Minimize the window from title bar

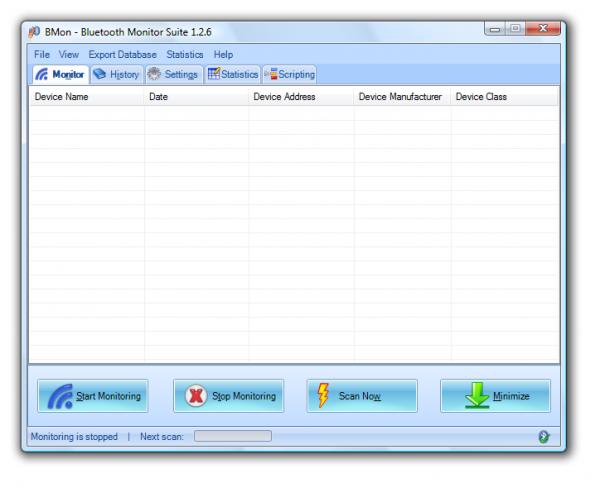[495, 28]
